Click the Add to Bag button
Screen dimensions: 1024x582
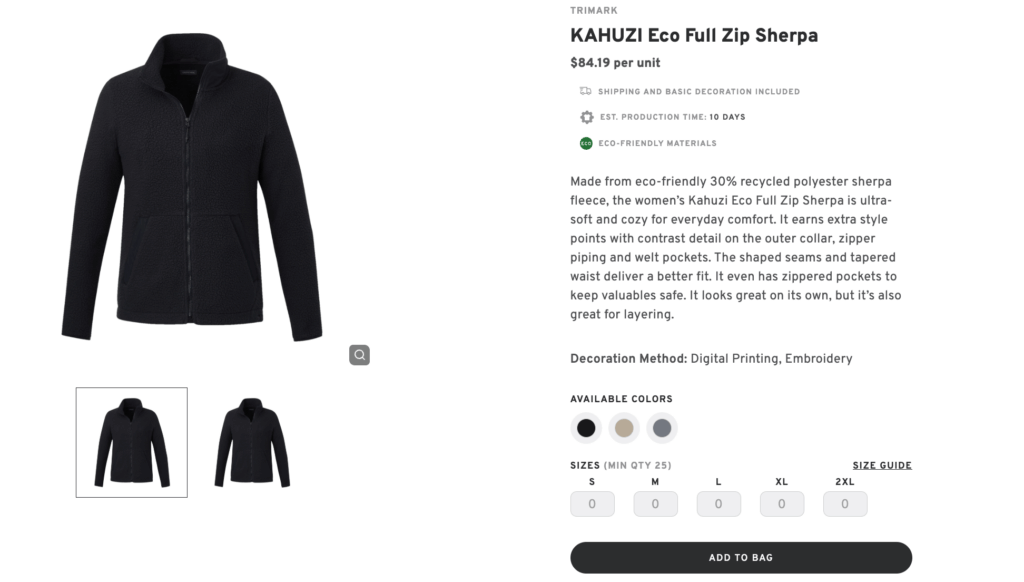[x=741, y=557]
